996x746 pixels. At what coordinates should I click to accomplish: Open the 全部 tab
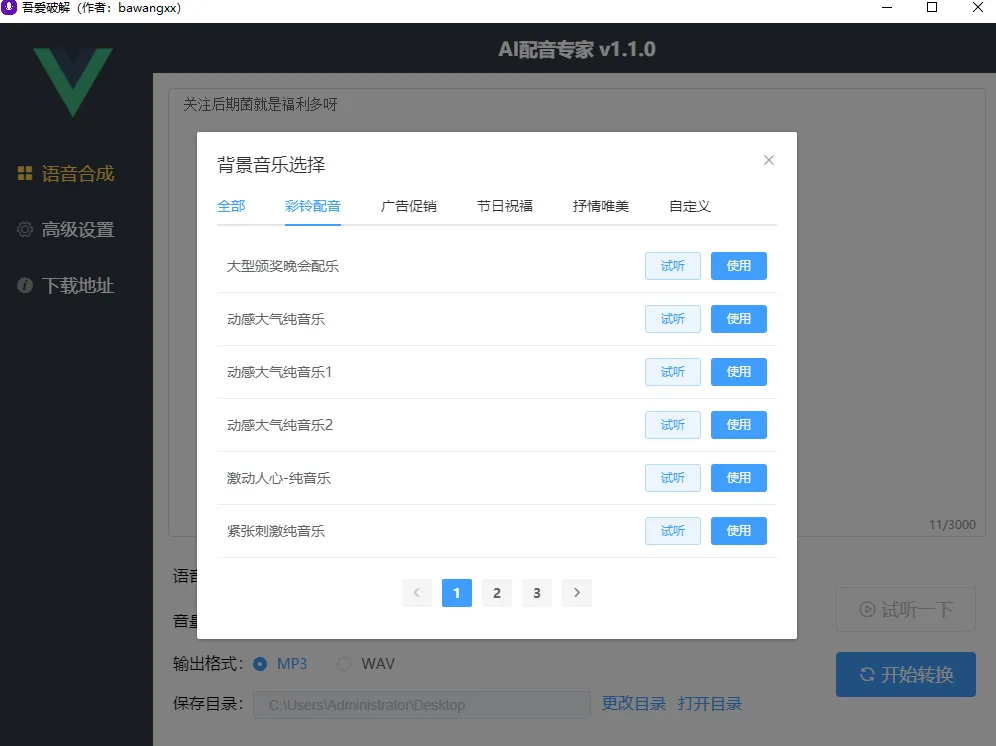[231, 206]
